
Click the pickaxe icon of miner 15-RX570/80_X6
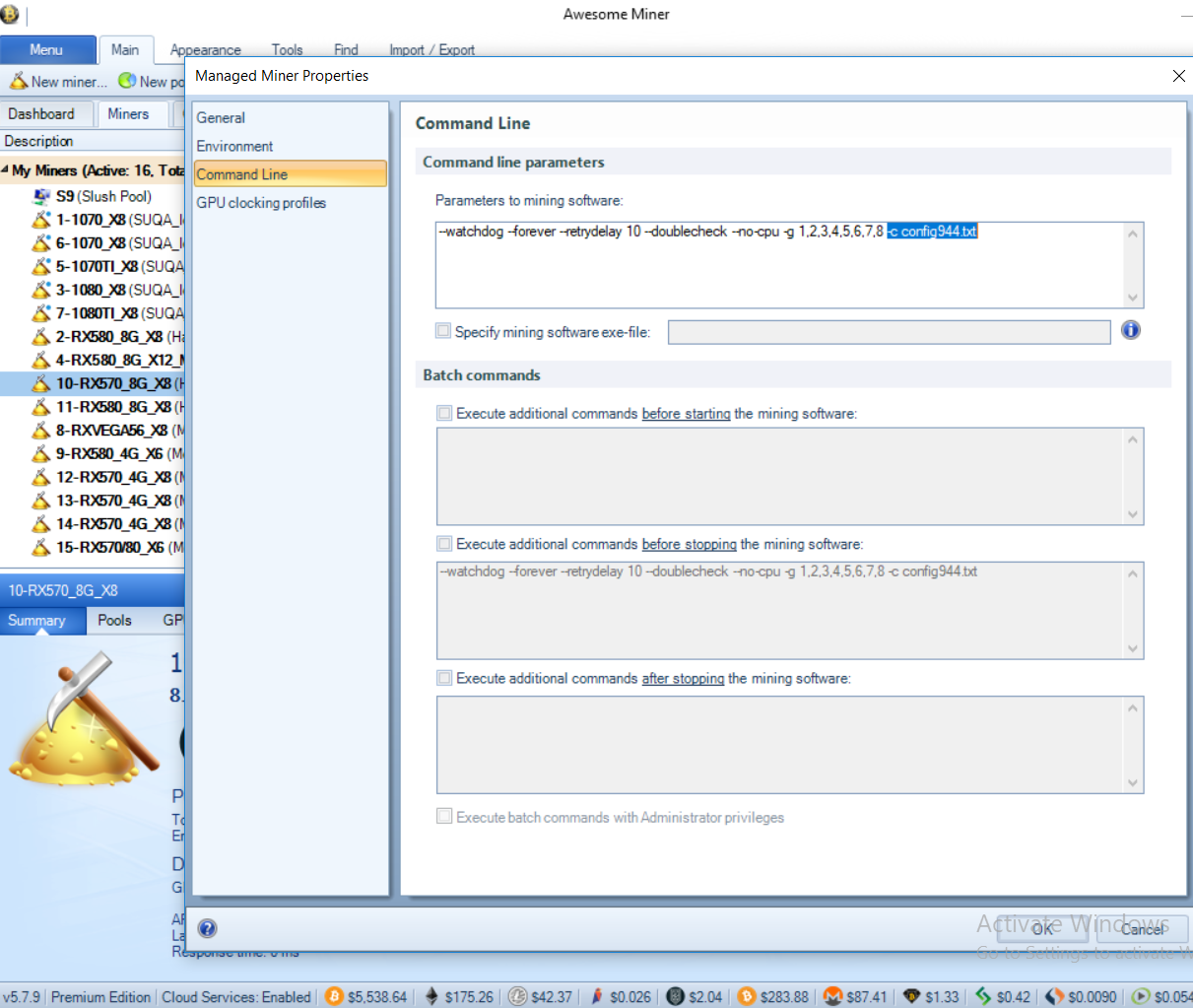tap(41, 547)
